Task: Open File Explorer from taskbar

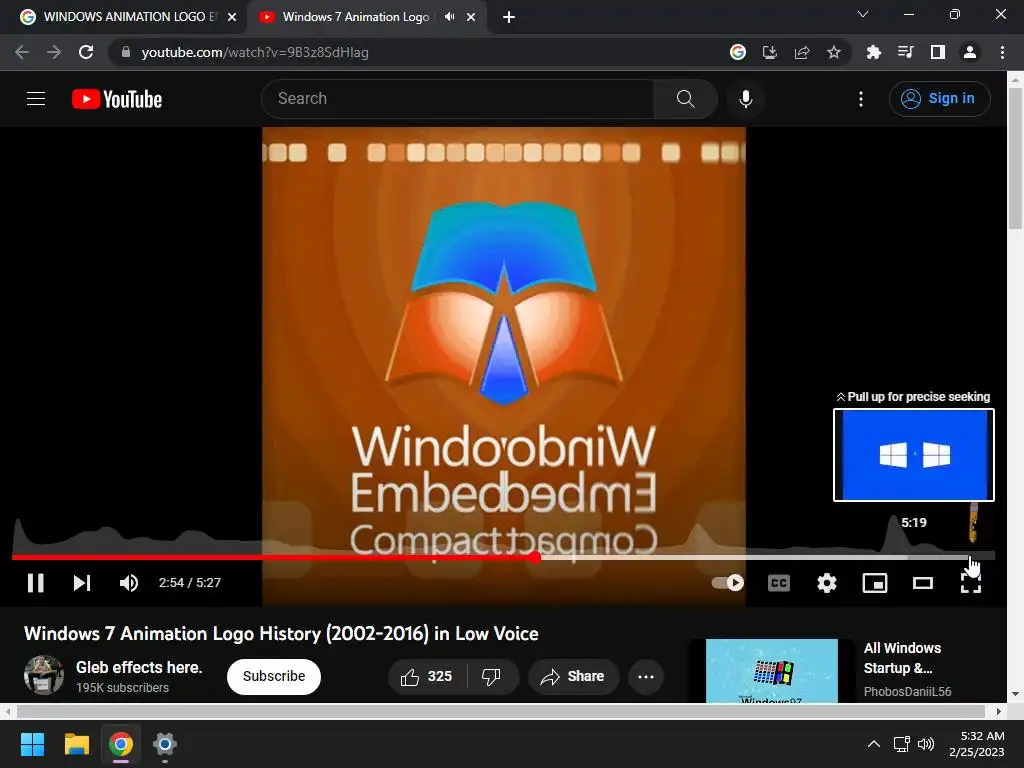Action: pos(76,744)
